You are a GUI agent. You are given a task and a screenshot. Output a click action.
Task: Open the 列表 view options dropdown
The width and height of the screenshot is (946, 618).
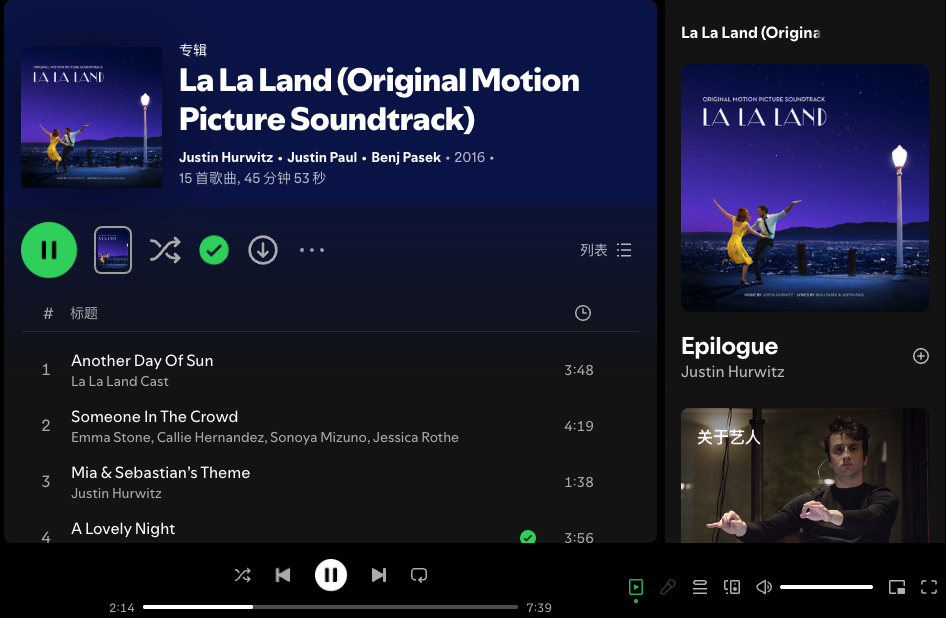point(605,250)
